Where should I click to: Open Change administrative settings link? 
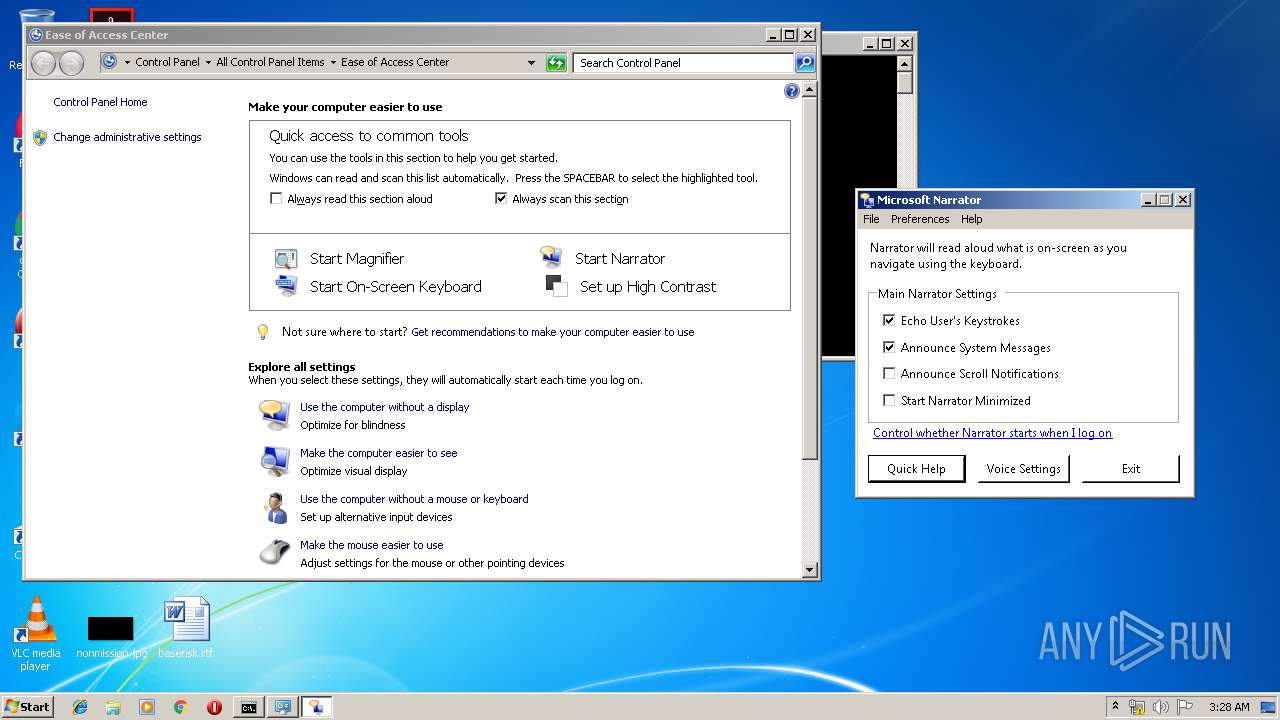[127, 137]
